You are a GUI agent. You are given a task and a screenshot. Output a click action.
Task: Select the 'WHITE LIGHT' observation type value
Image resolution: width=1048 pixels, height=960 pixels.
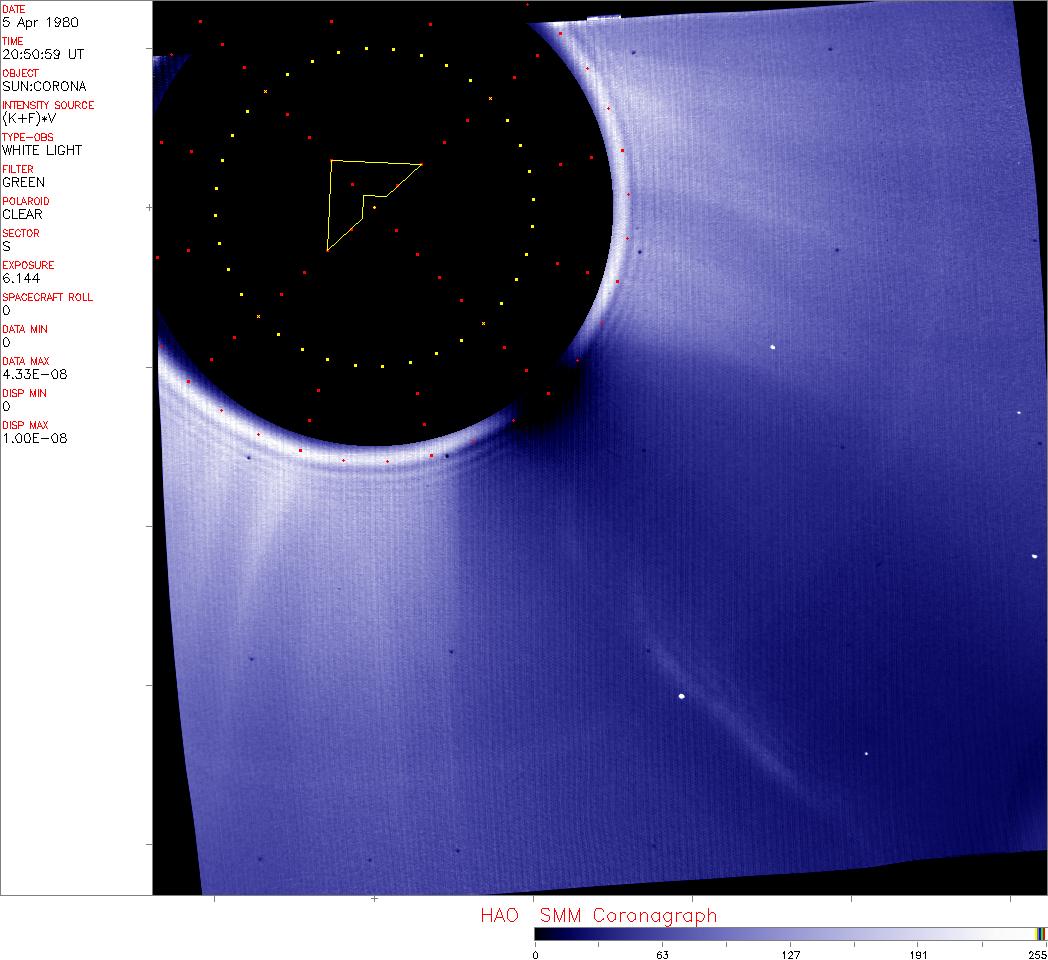pos(42,150)
